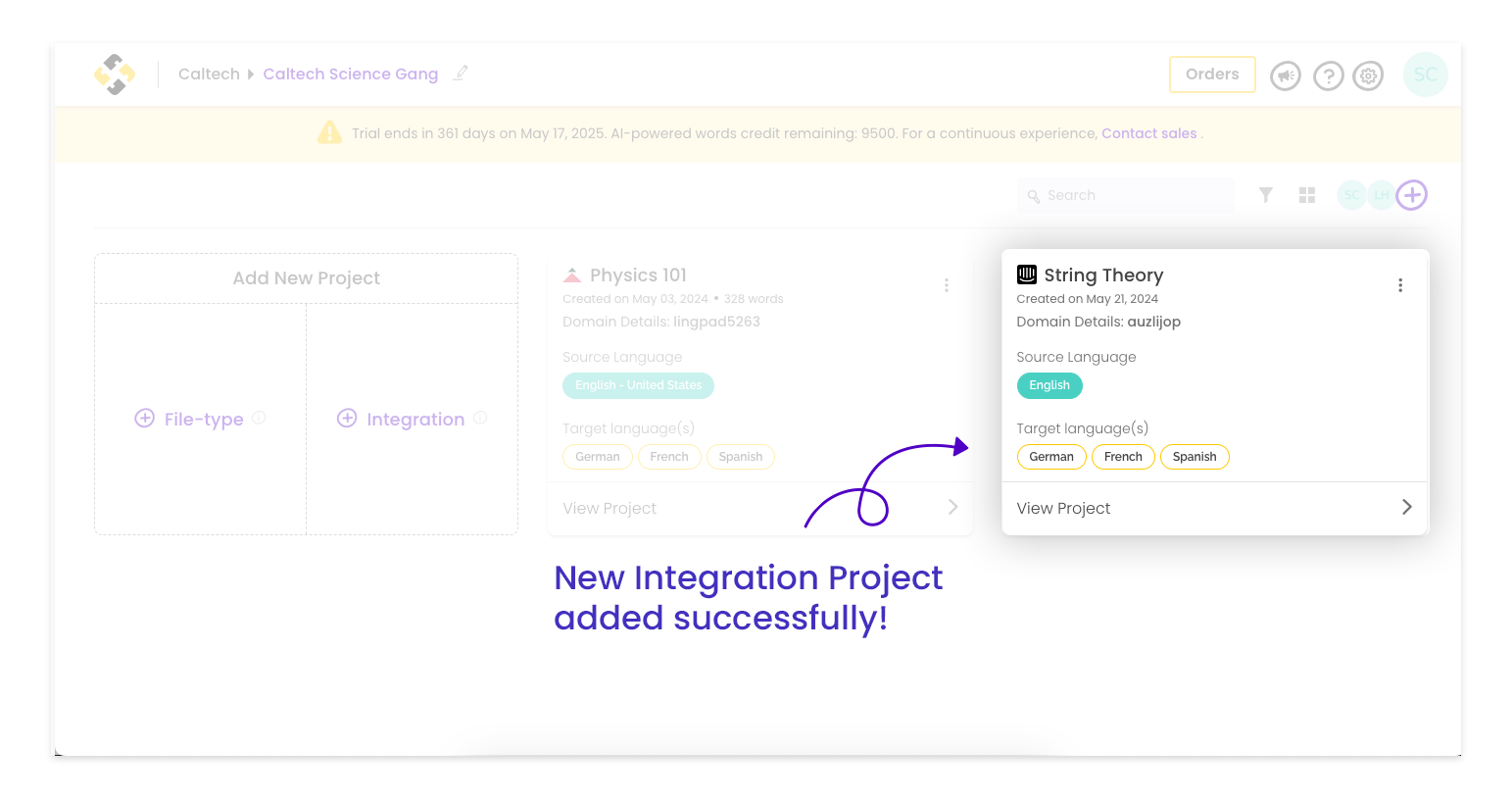Open the filter funnel icon
Viewport: 1512px width, 799px height.
click(1266, 195)
